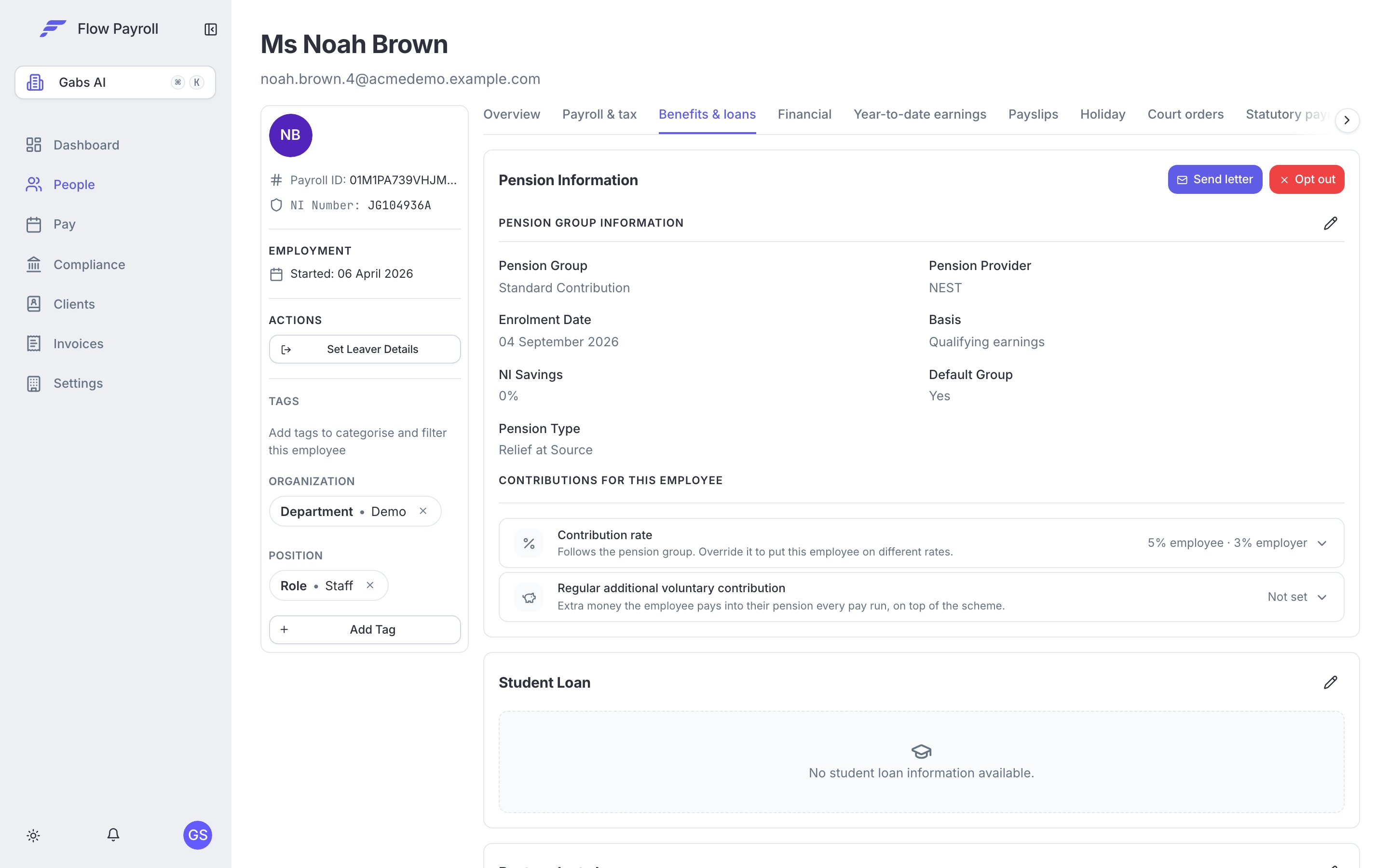Edit Student Loan with pencil icon

pos(1331,682)
